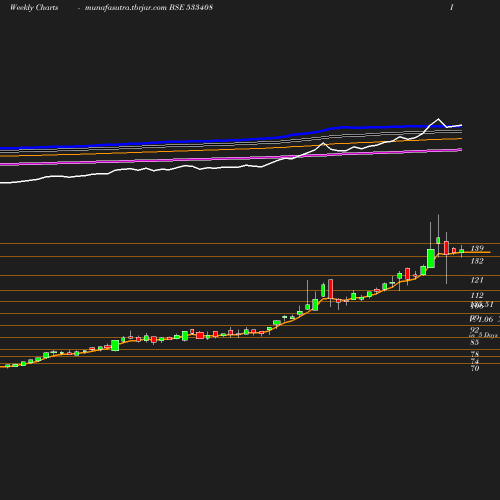Viewport: 500px width, 500px height.
Task: Click the munafasutra.tbrjar.com BSE 533408 label
Action: (x=149, y=7)
